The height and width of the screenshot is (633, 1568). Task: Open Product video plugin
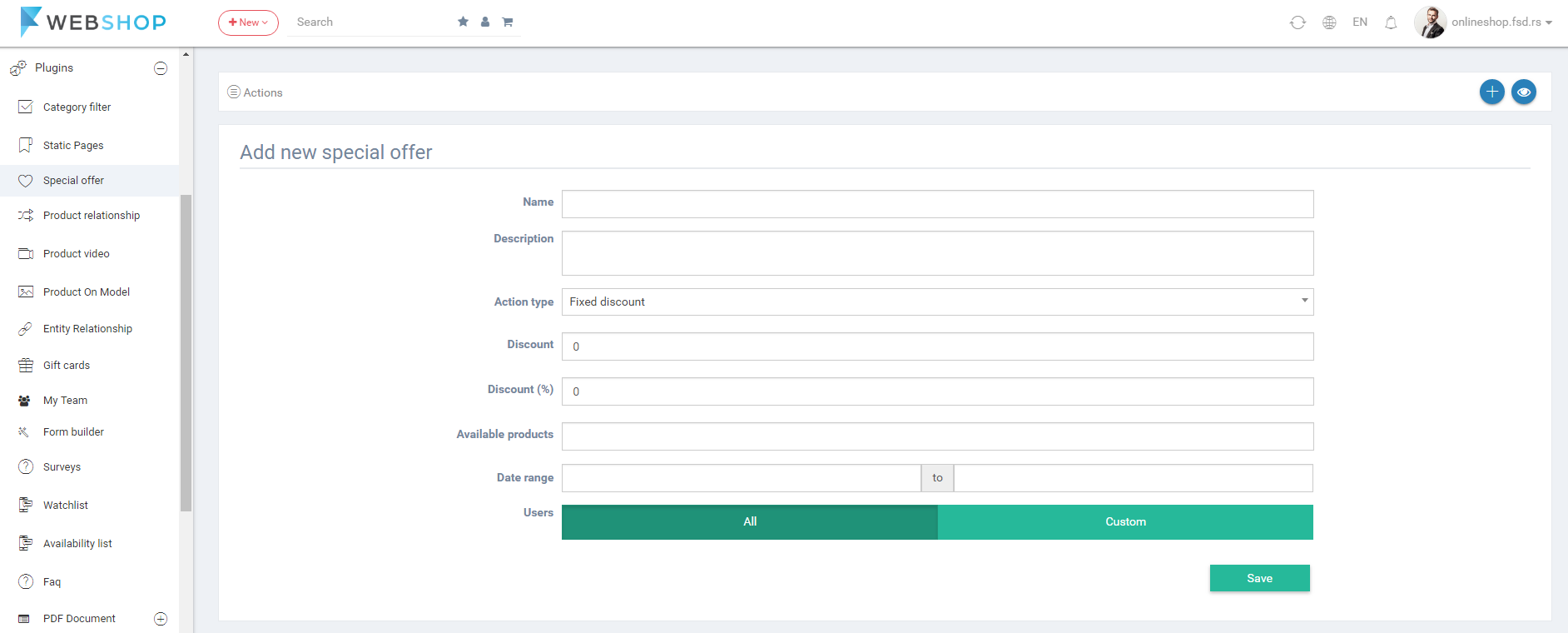point(77,253)
